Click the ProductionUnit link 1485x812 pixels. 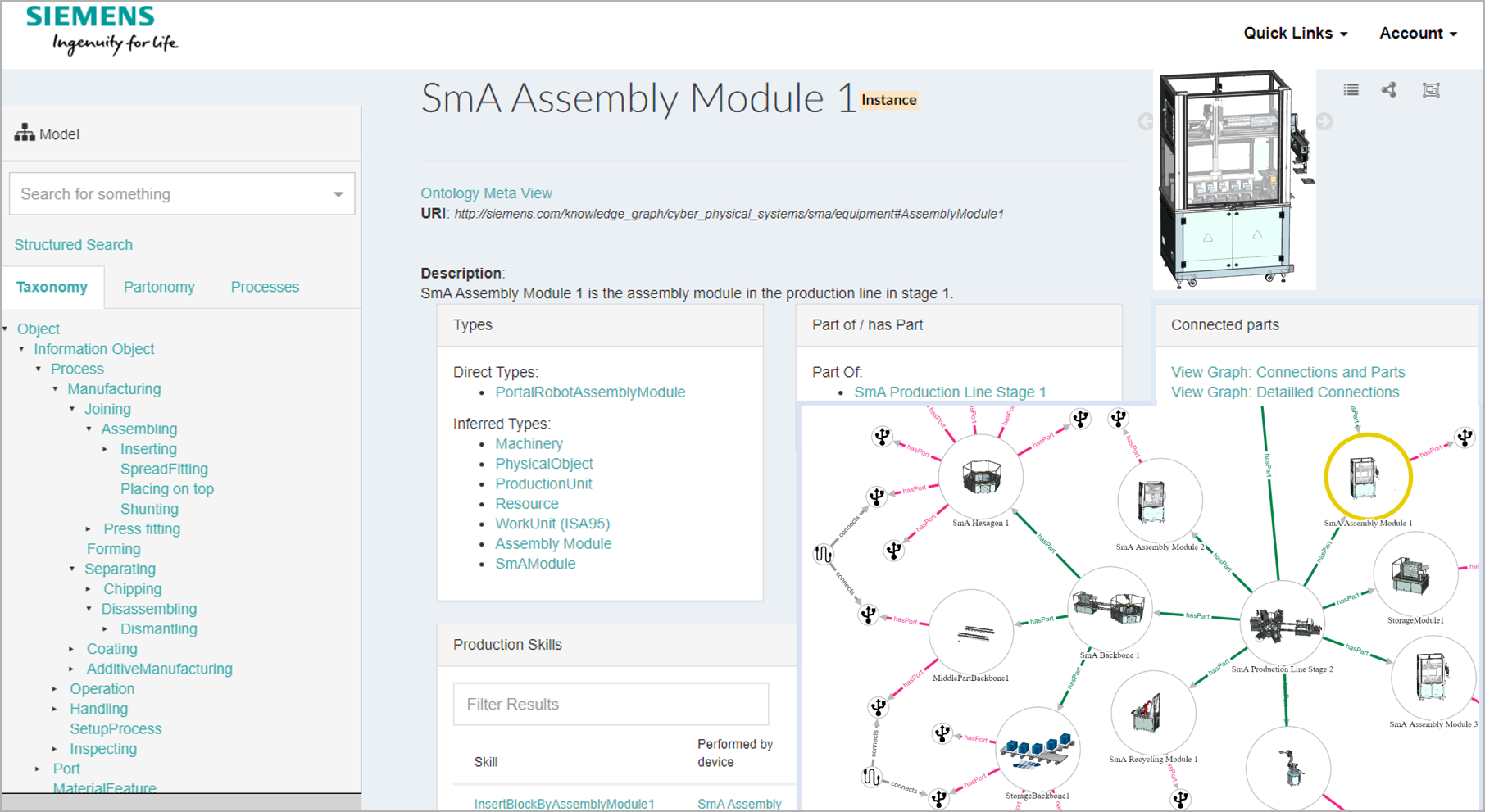[543, 483]
